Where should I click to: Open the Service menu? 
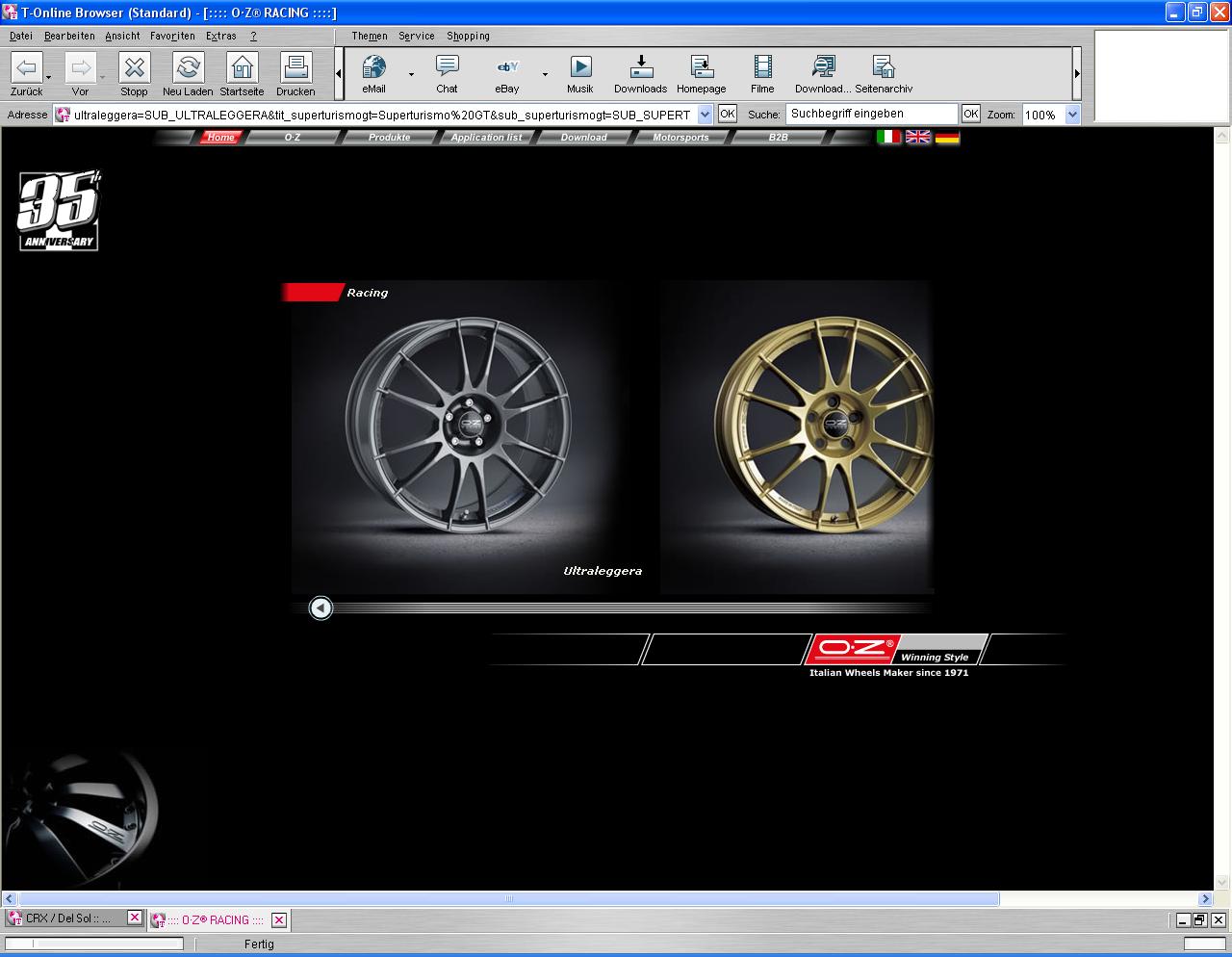tap(417, 36)
